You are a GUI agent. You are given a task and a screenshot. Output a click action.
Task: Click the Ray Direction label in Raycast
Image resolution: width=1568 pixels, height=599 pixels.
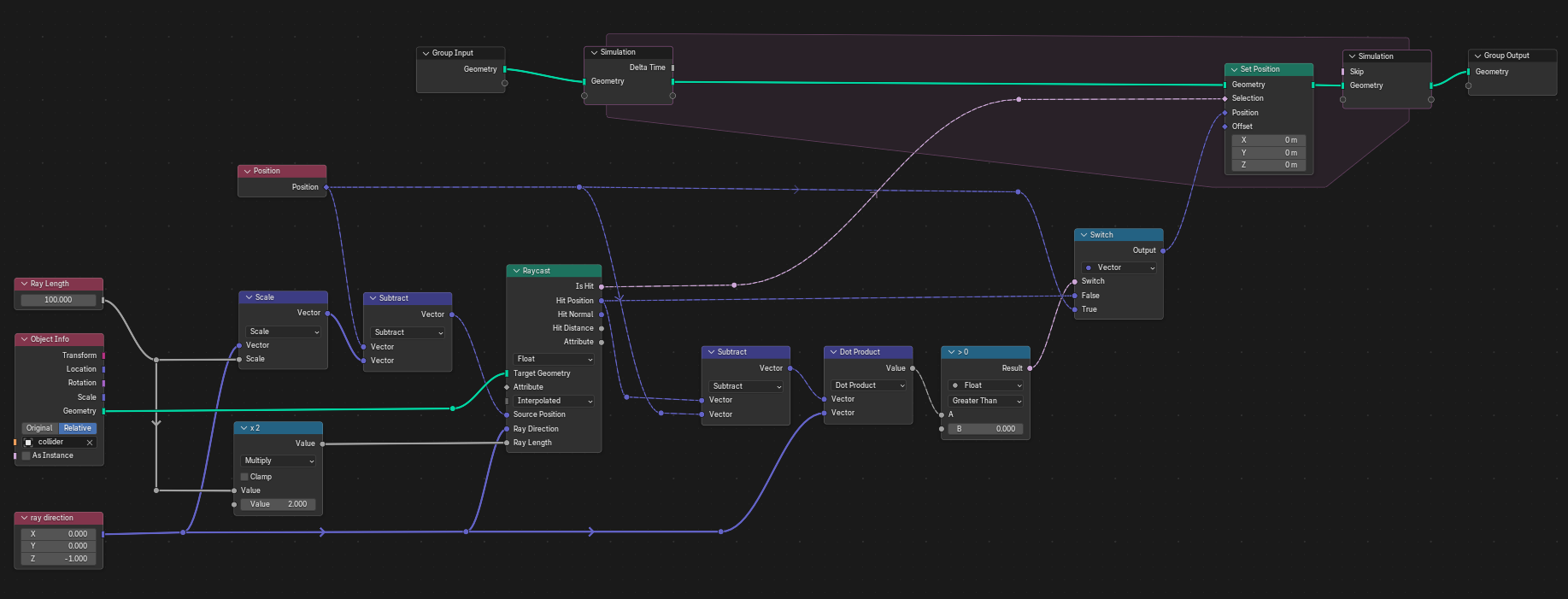point(536,429)
